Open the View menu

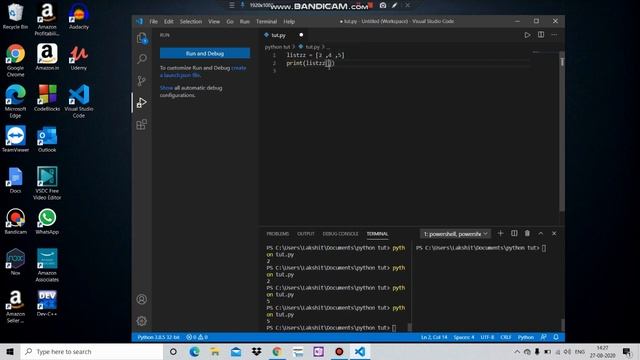point(214,22)
